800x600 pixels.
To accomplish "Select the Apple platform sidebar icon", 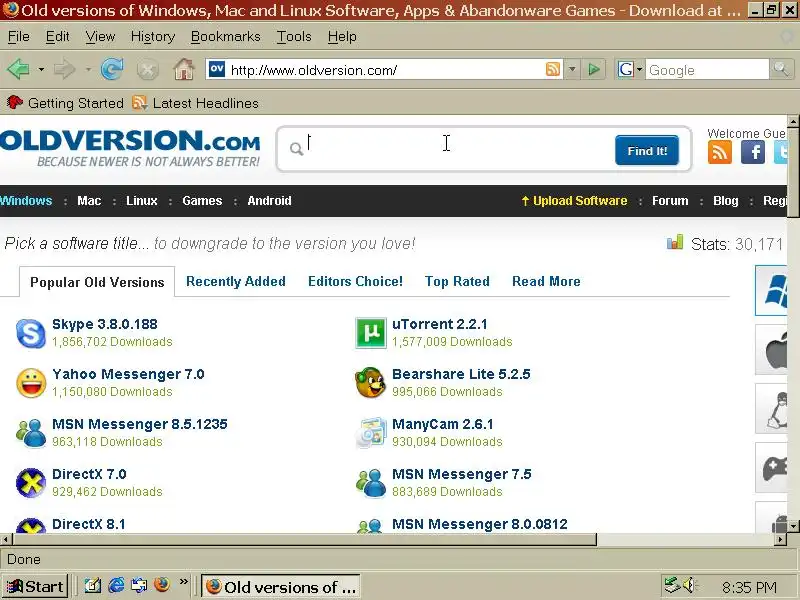I will pos(772,350).
